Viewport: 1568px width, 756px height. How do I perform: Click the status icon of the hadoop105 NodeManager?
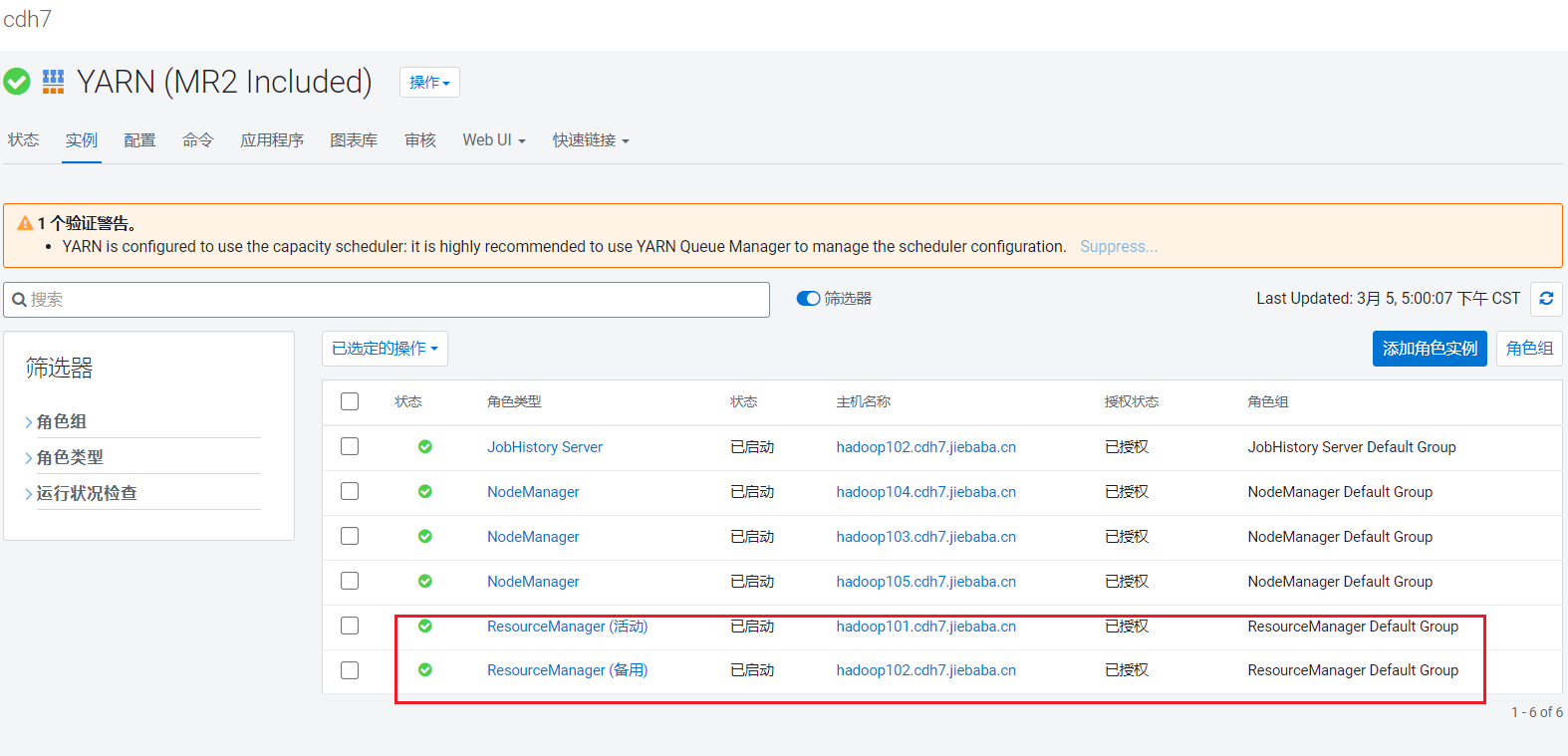click(425, 582)
